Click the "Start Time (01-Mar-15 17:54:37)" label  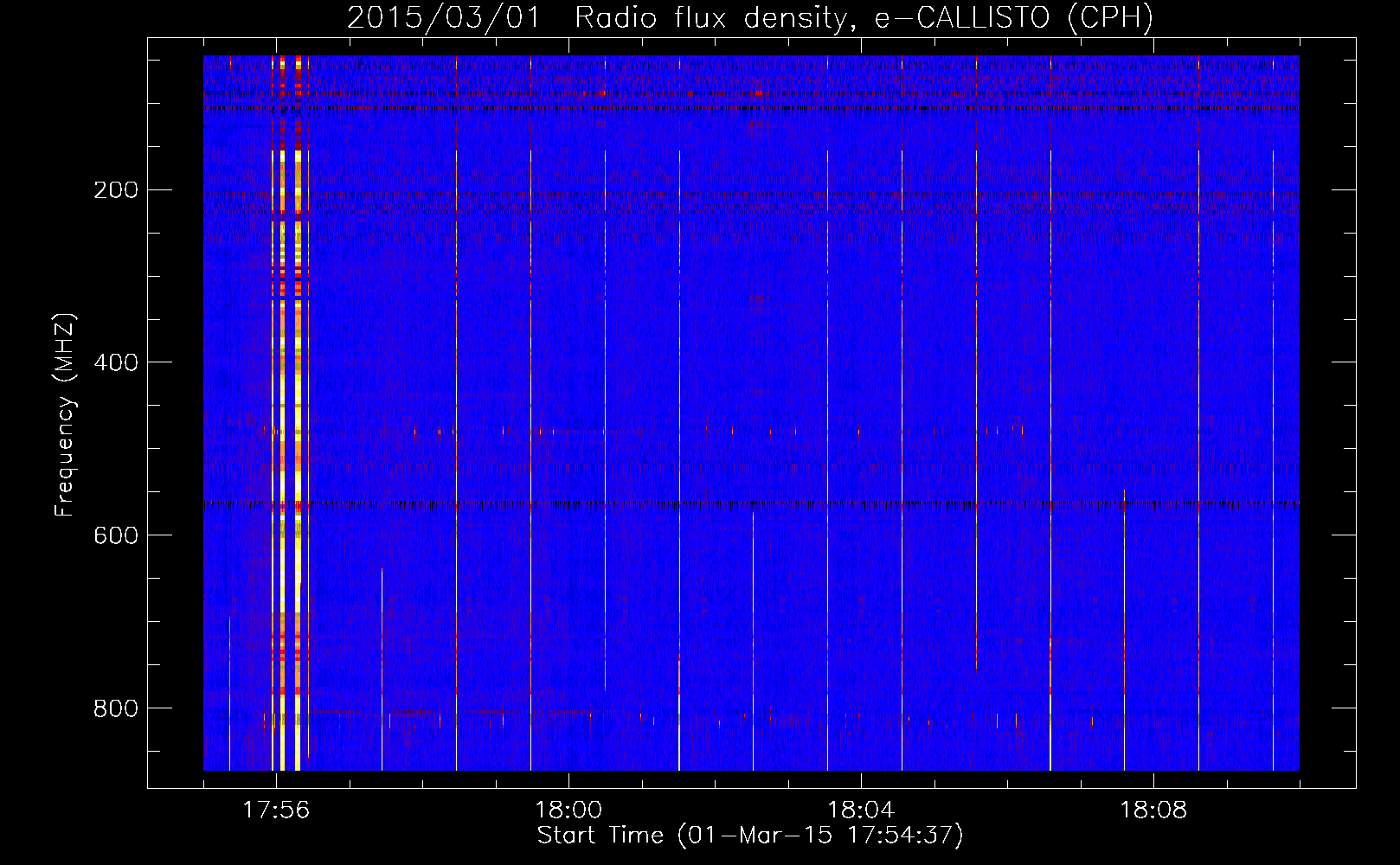(750, 836)
